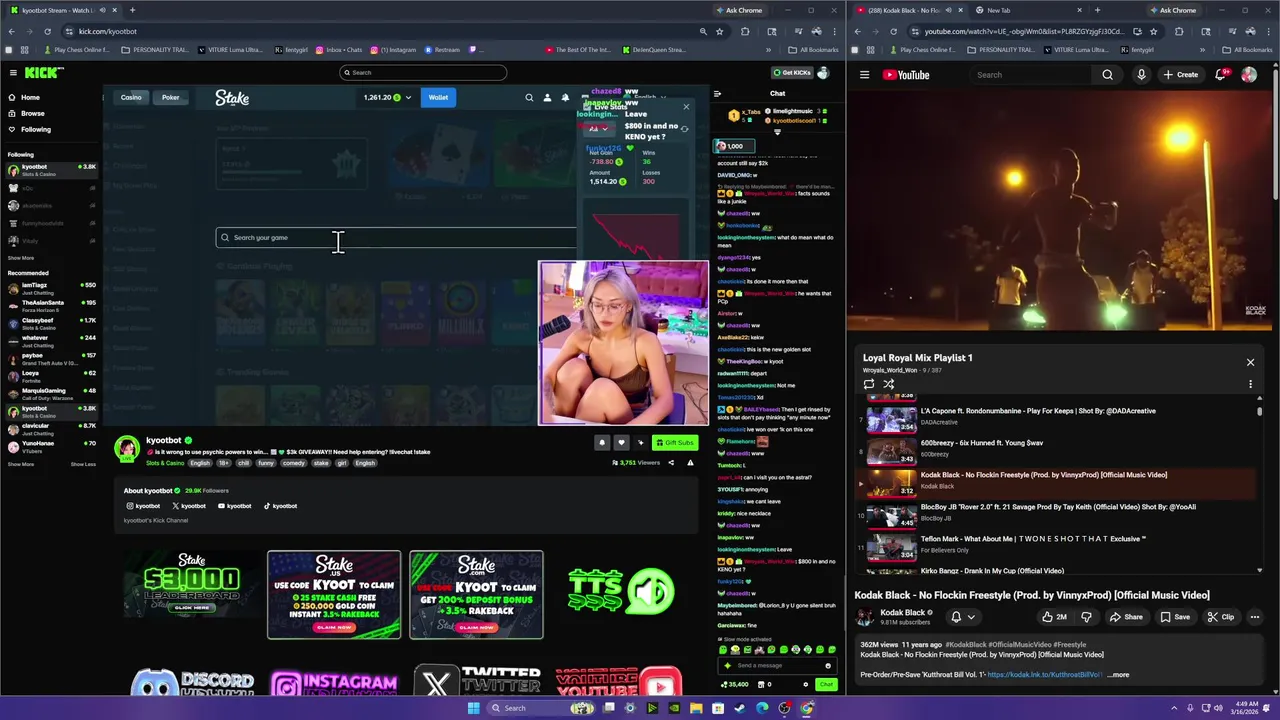Open YunoHanae recommended channel
This screenshot has width=1280, height=720.
pyautogui.click(x=50, y=446)
